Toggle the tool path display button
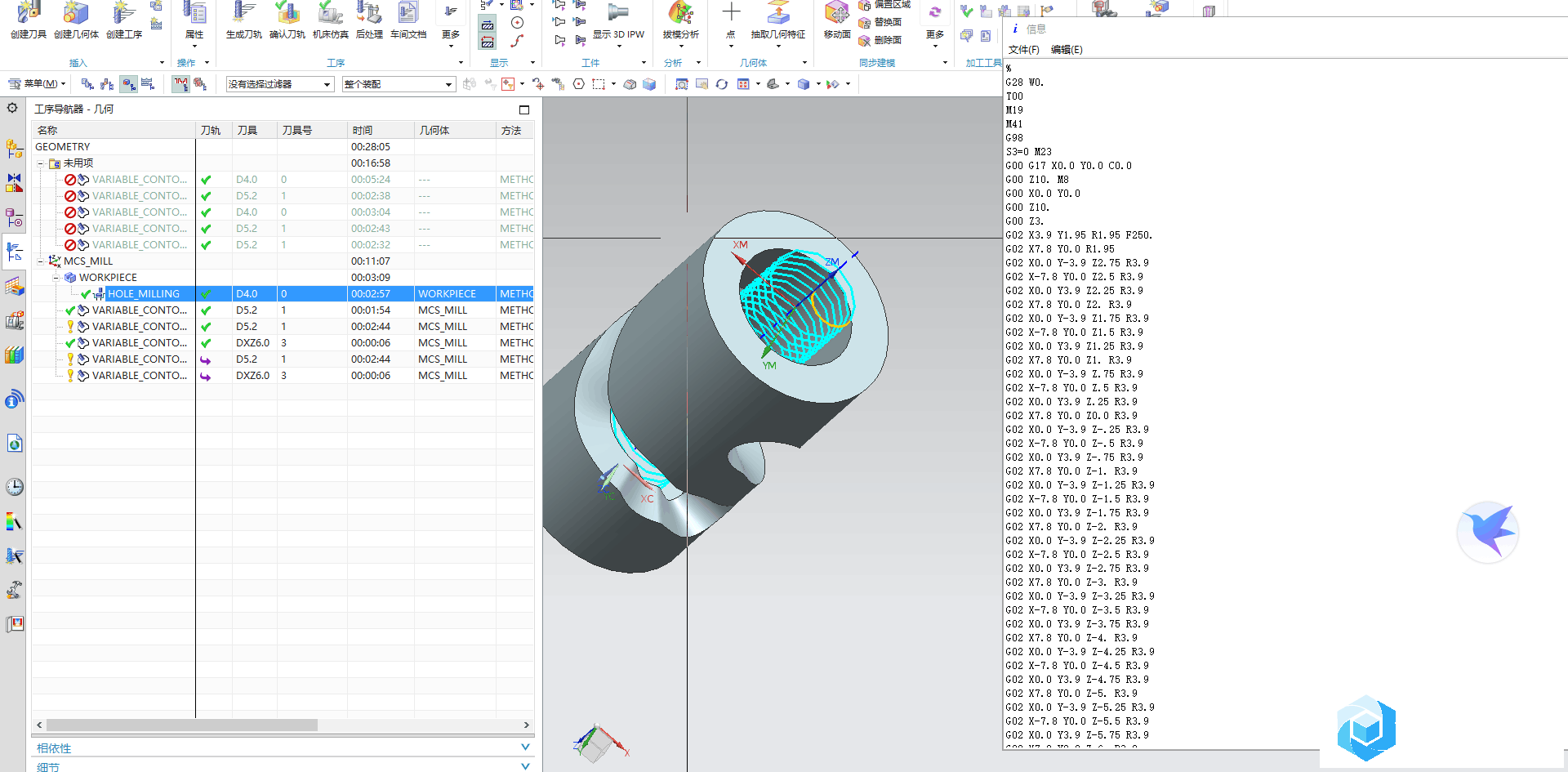This screenshot has width=1568, height=772. 180,84
